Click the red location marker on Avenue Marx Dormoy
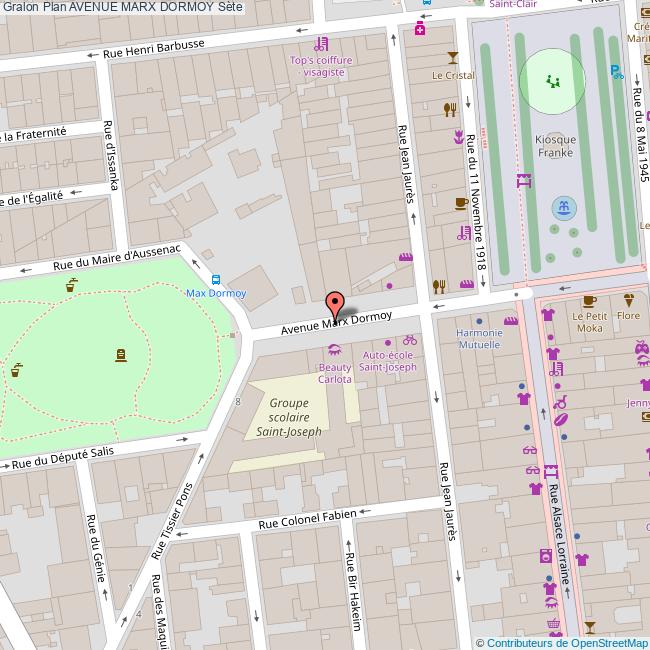The height and width of the screenshot is (650, 650). pos(335,304)
